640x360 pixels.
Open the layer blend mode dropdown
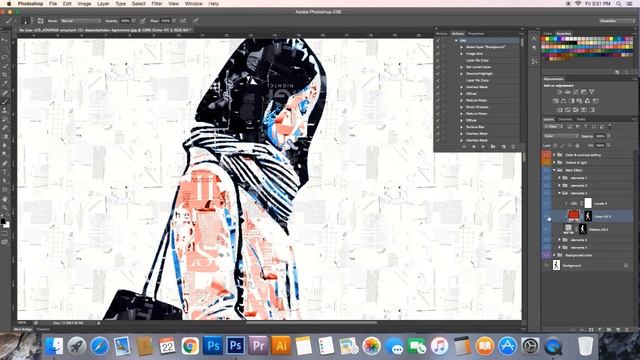(x=561, y=136)
